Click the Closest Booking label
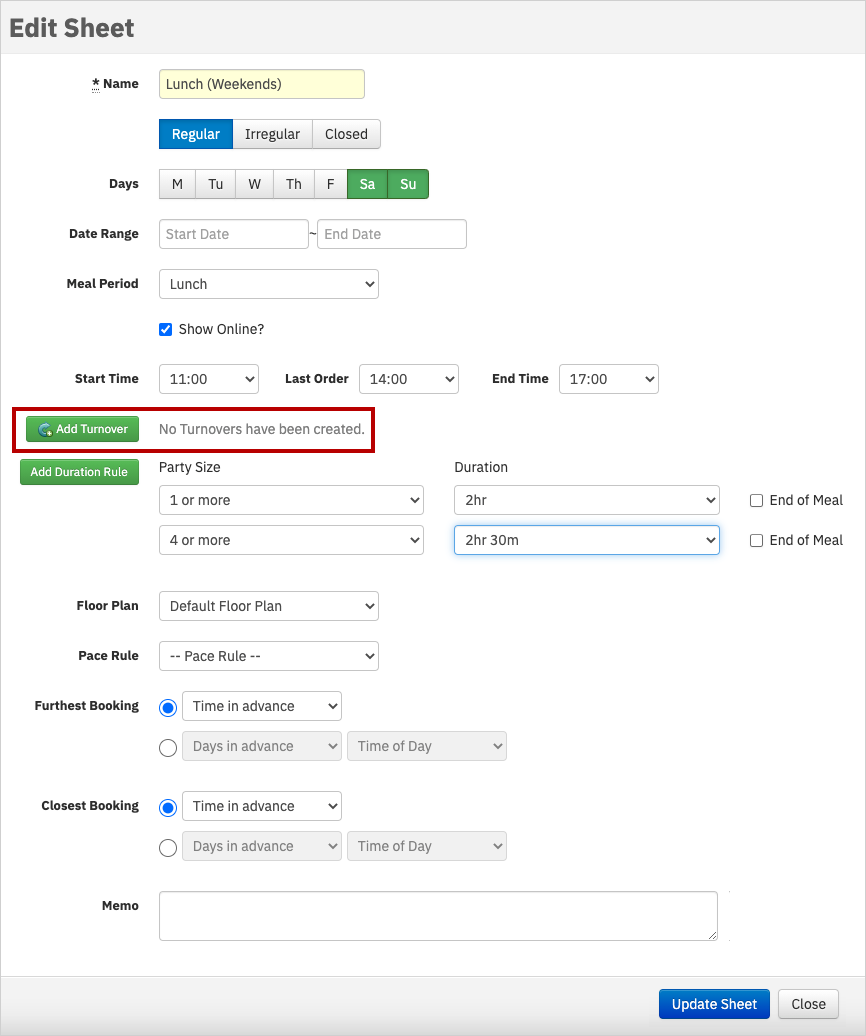 coord(90,805)
